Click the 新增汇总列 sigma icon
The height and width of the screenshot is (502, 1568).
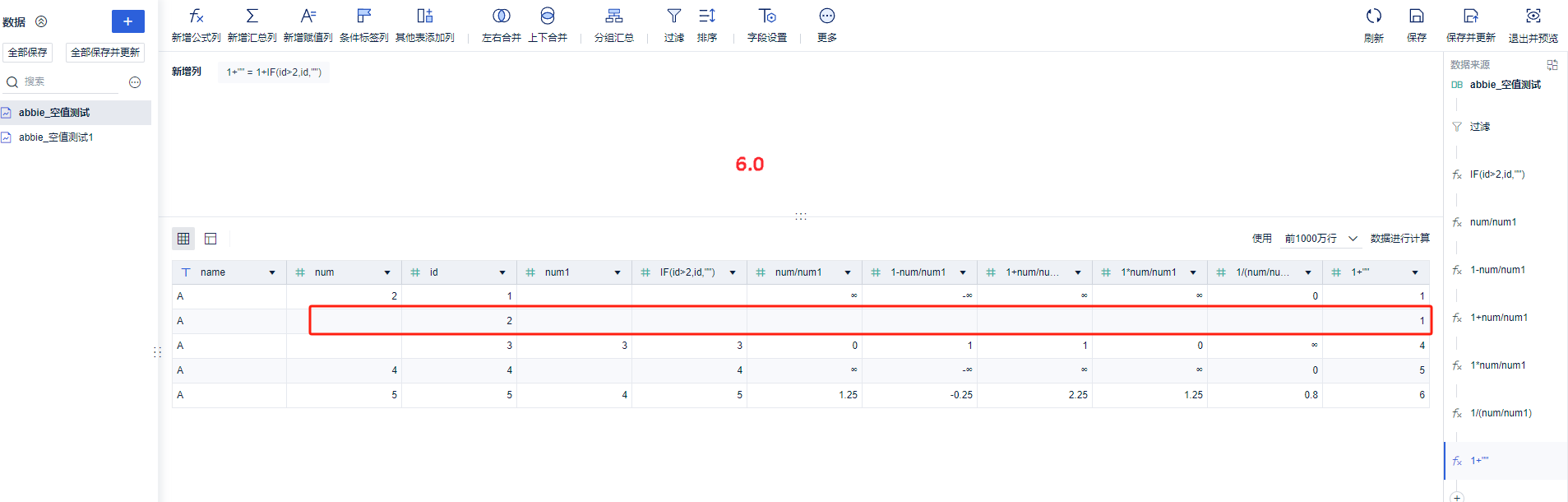pos(252,16)
